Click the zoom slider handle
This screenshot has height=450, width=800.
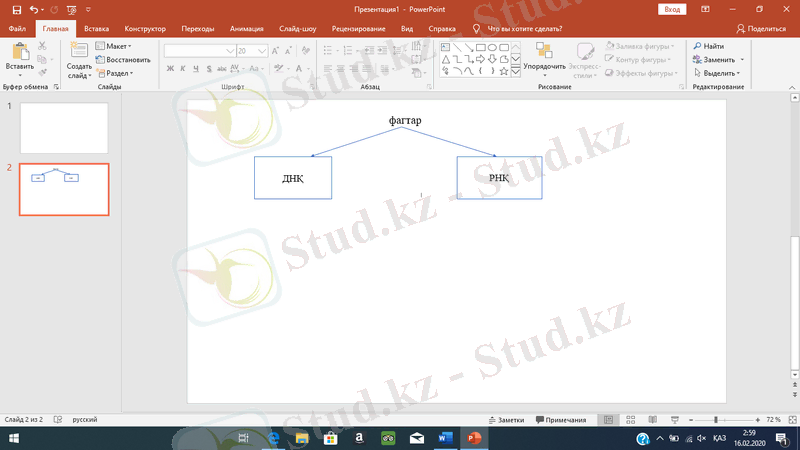[716, 419]
